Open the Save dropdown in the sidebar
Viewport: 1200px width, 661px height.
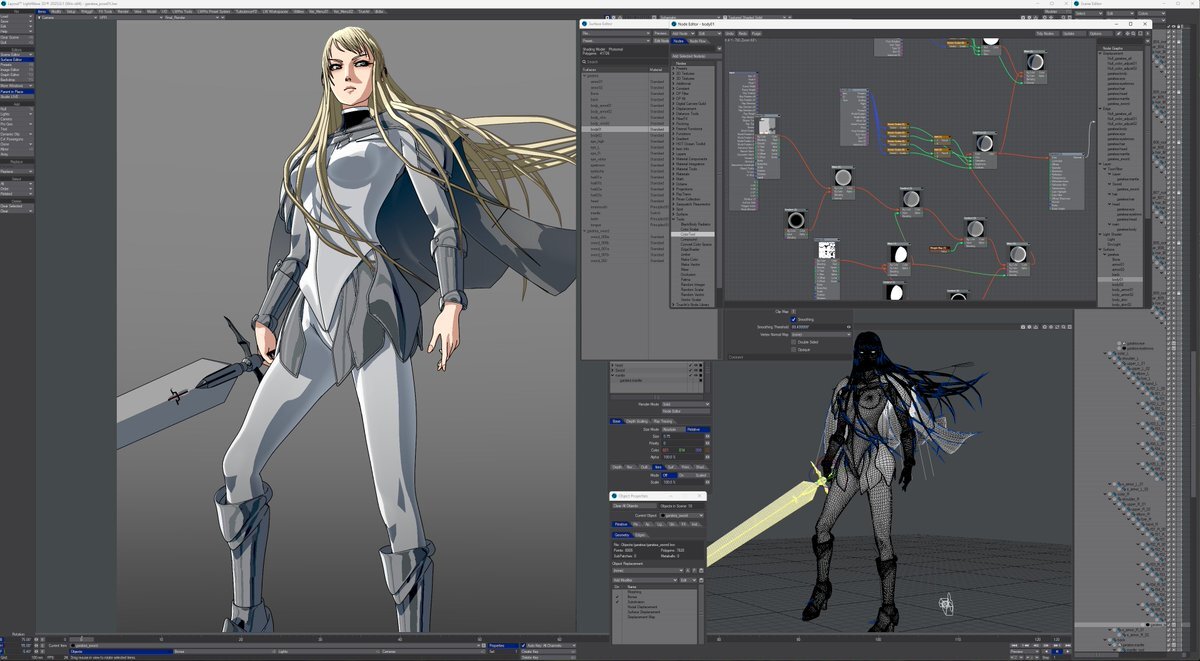[x=17, y=21]
